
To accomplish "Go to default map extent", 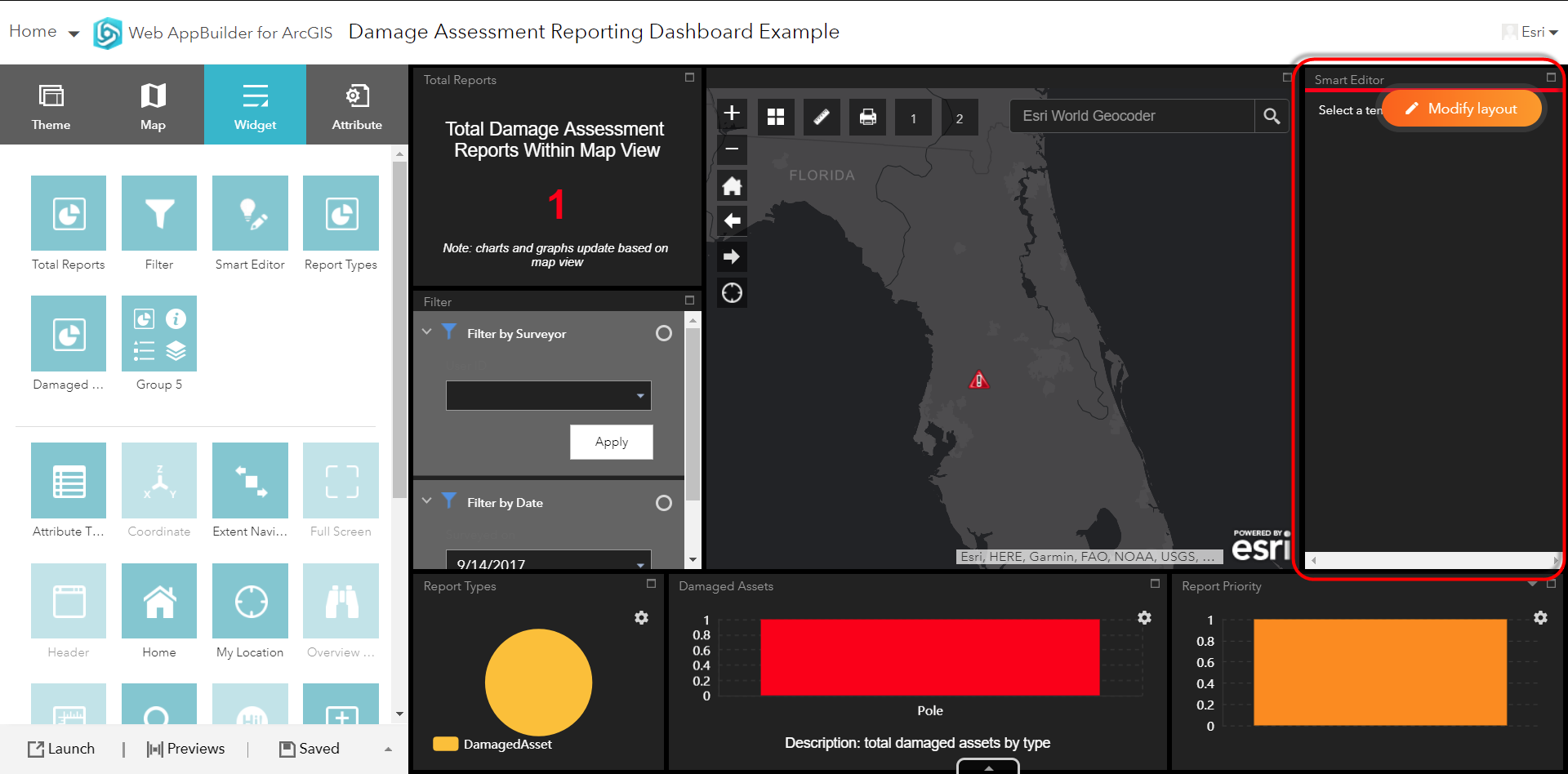I will 732,186.
